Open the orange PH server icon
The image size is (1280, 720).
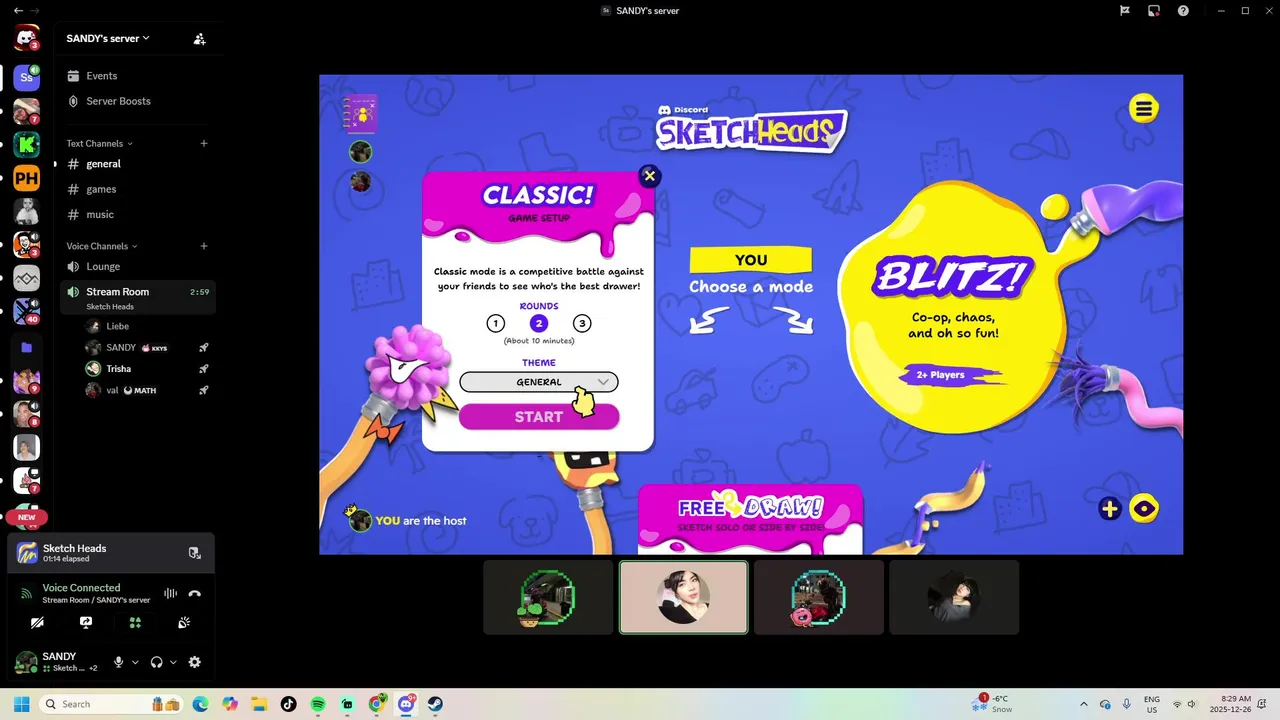pyautogui.click(x=26, y=179)
